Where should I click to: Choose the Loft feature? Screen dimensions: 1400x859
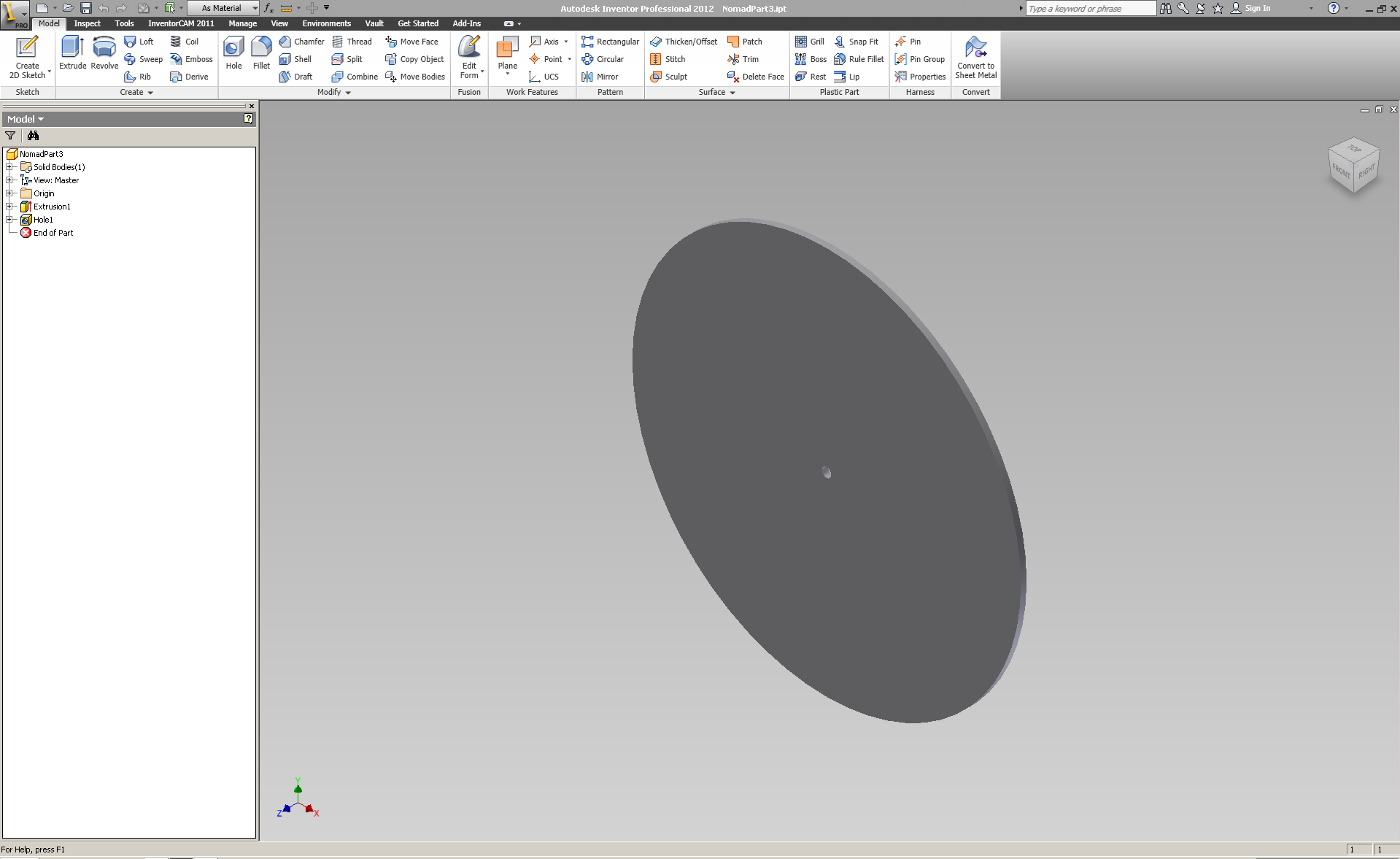coord(139,42)
